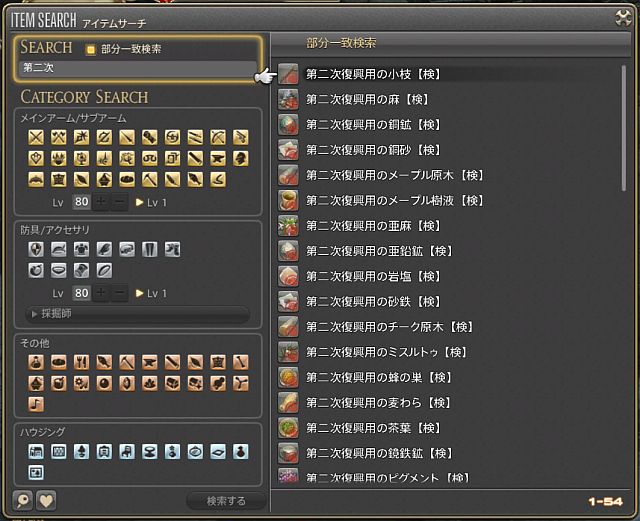This screenshot has width=640, height=521.
Task: Select the copper anvil metal materials category
Action: click(149, 362)
